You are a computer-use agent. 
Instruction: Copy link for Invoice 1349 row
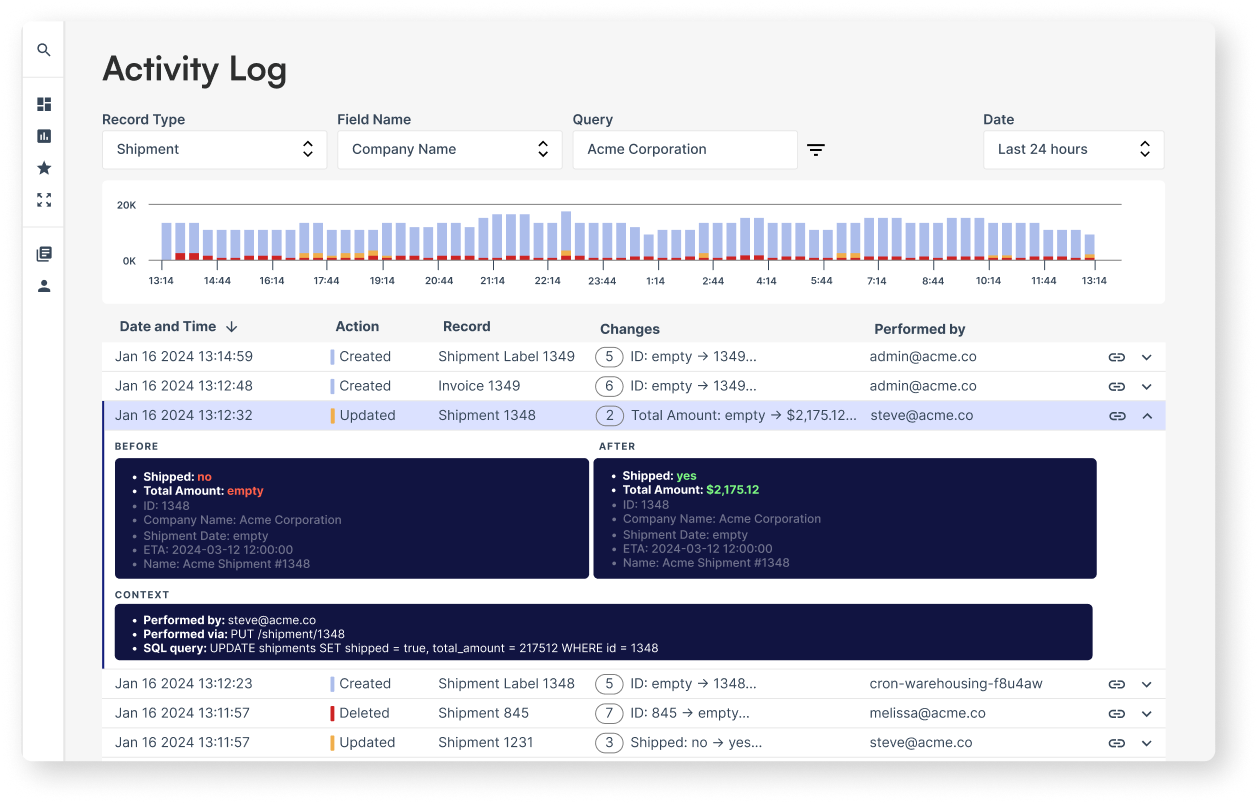1117,387
